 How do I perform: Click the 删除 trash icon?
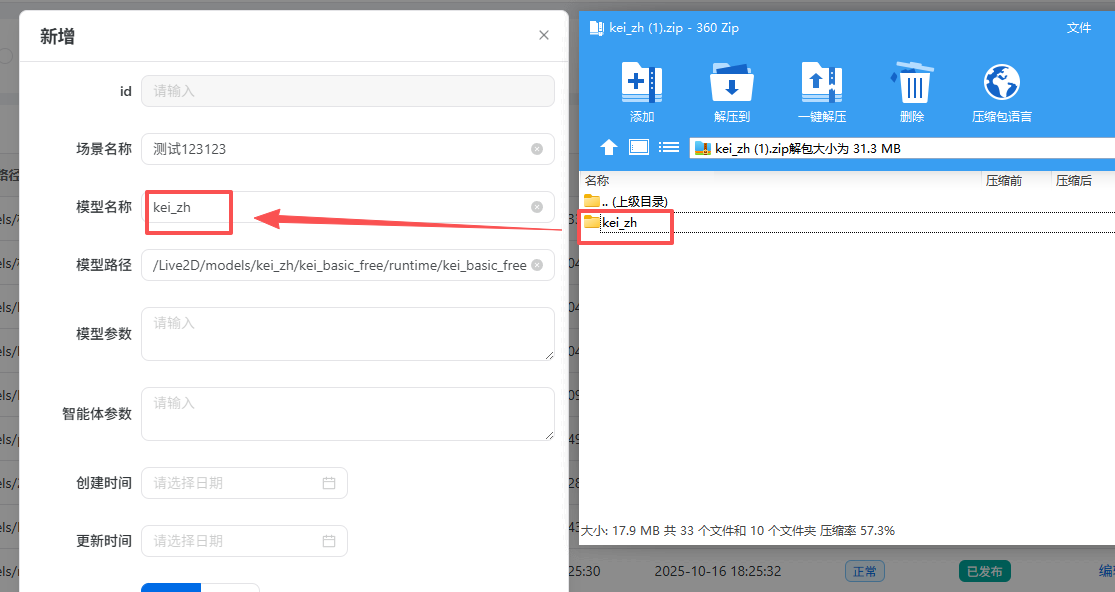pos(911,84)
